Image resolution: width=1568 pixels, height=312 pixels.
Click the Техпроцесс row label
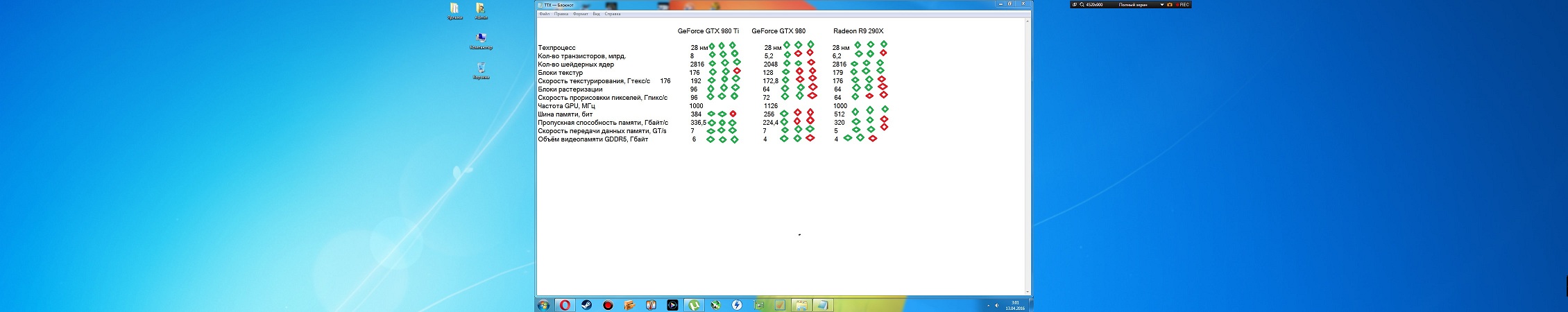556,48
